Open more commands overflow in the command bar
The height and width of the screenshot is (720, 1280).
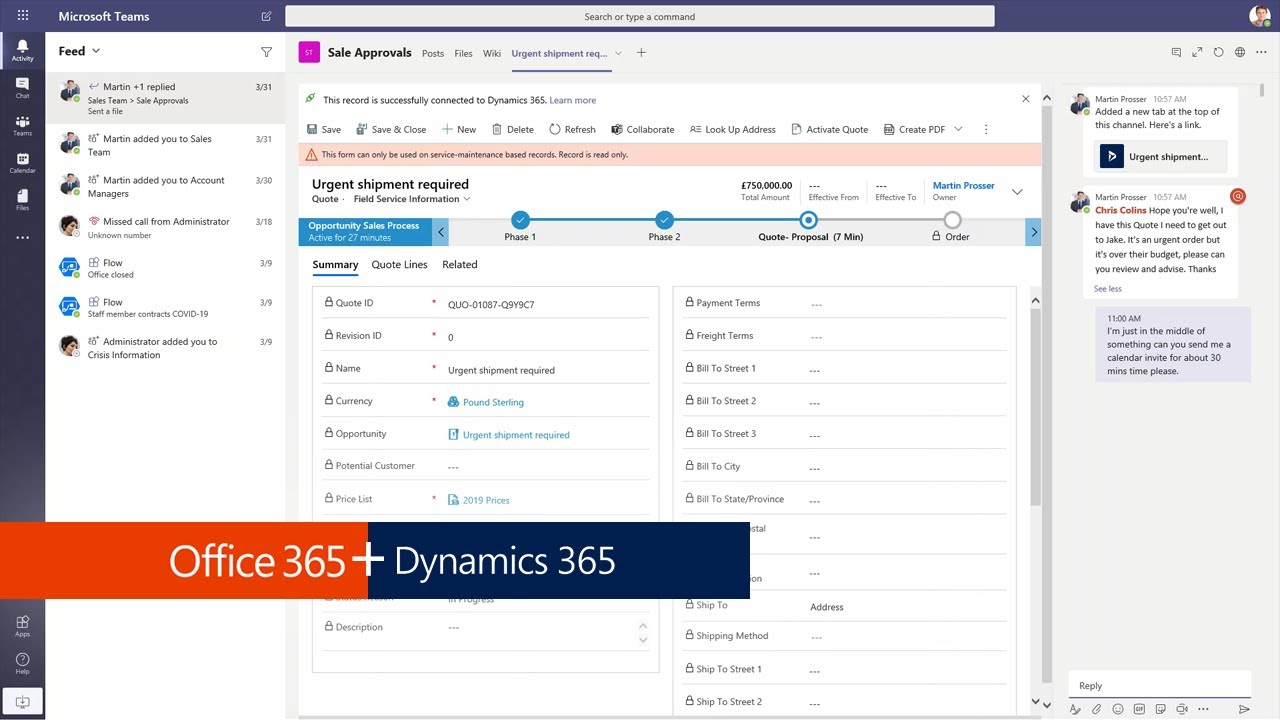[x=986, y=129]
